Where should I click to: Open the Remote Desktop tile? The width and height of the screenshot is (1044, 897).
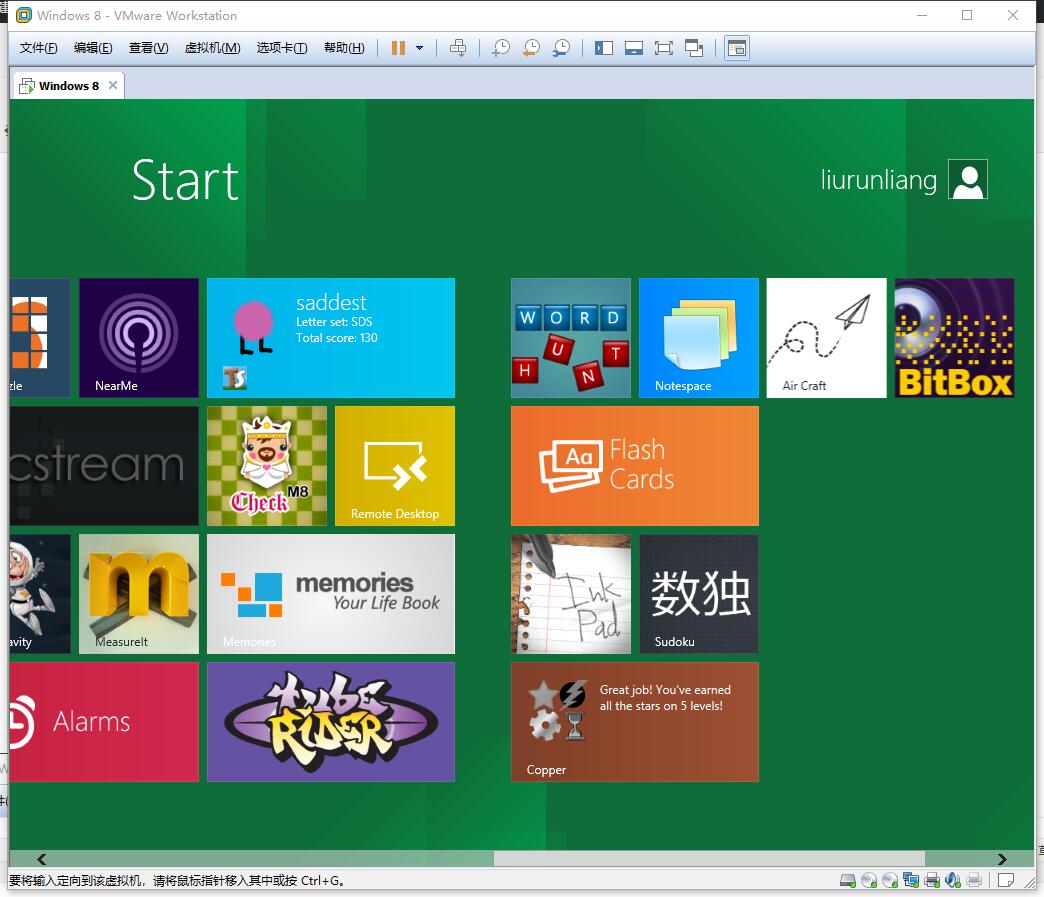395,465
